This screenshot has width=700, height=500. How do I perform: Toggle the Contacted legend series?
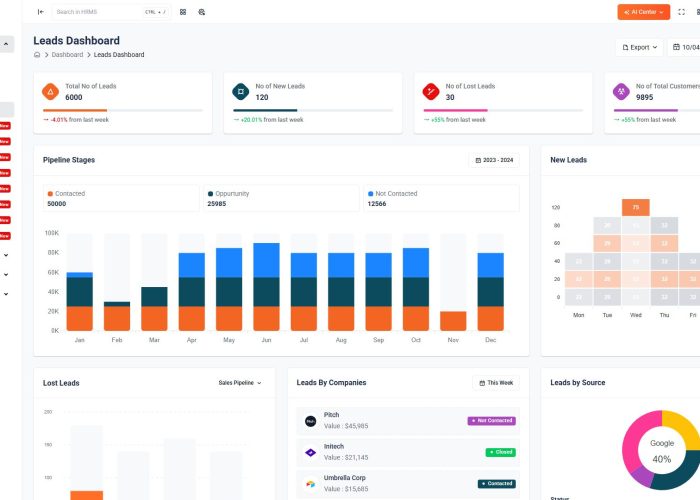point(67,194)
